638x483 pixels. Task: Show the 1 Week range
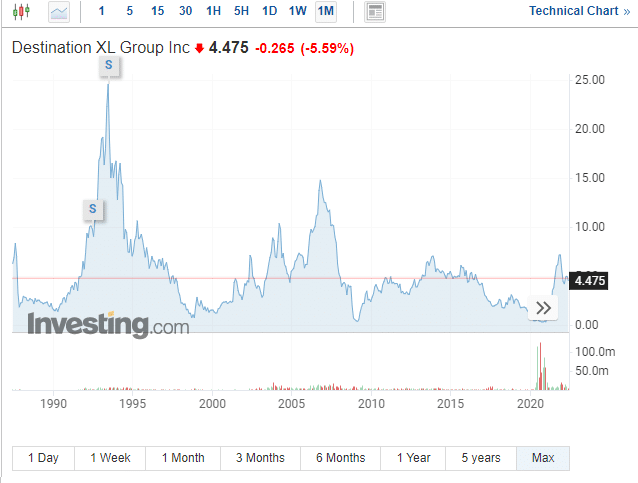110,458
